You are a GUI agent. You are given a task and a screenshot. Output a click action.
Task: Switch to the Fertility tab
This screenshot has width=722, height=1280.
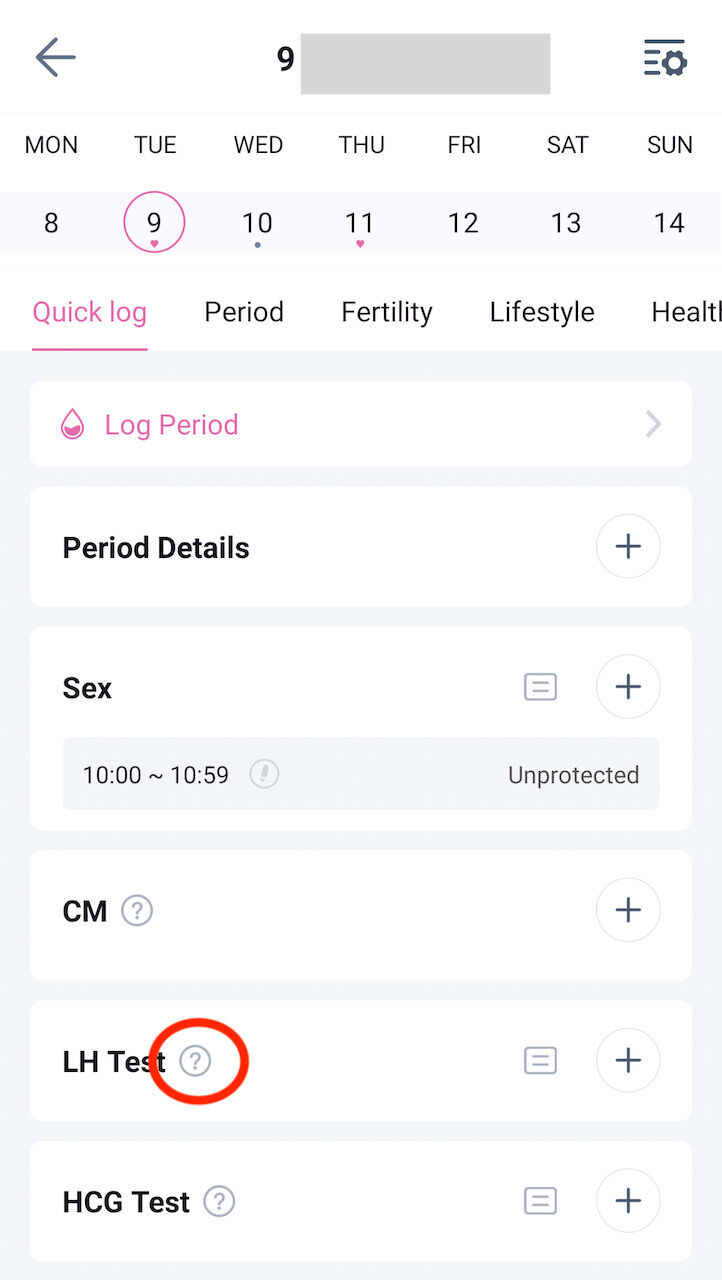[x=386, y=312]
